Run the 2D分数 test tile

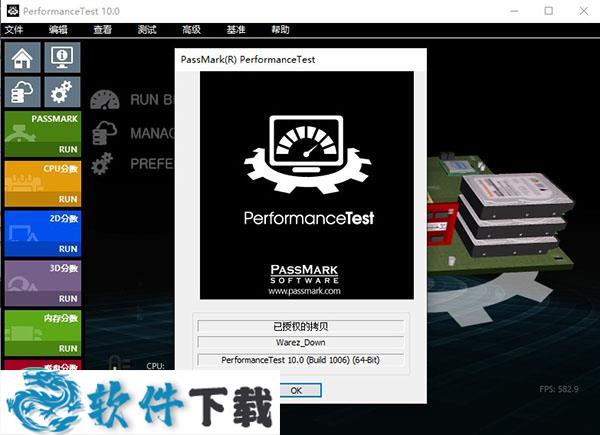[43, 233]
